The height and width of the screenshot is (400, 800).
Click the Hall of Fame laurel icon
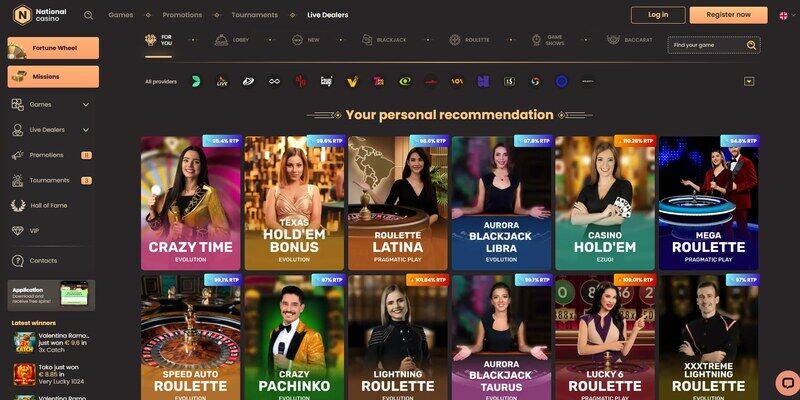pos(18,206)
